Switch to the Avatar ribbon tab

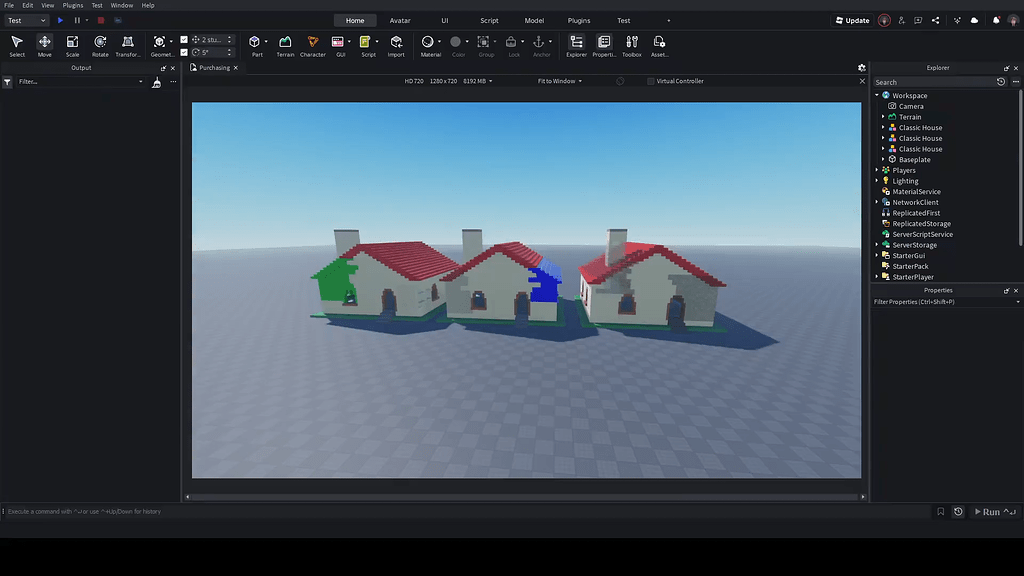tap(400, 20)
